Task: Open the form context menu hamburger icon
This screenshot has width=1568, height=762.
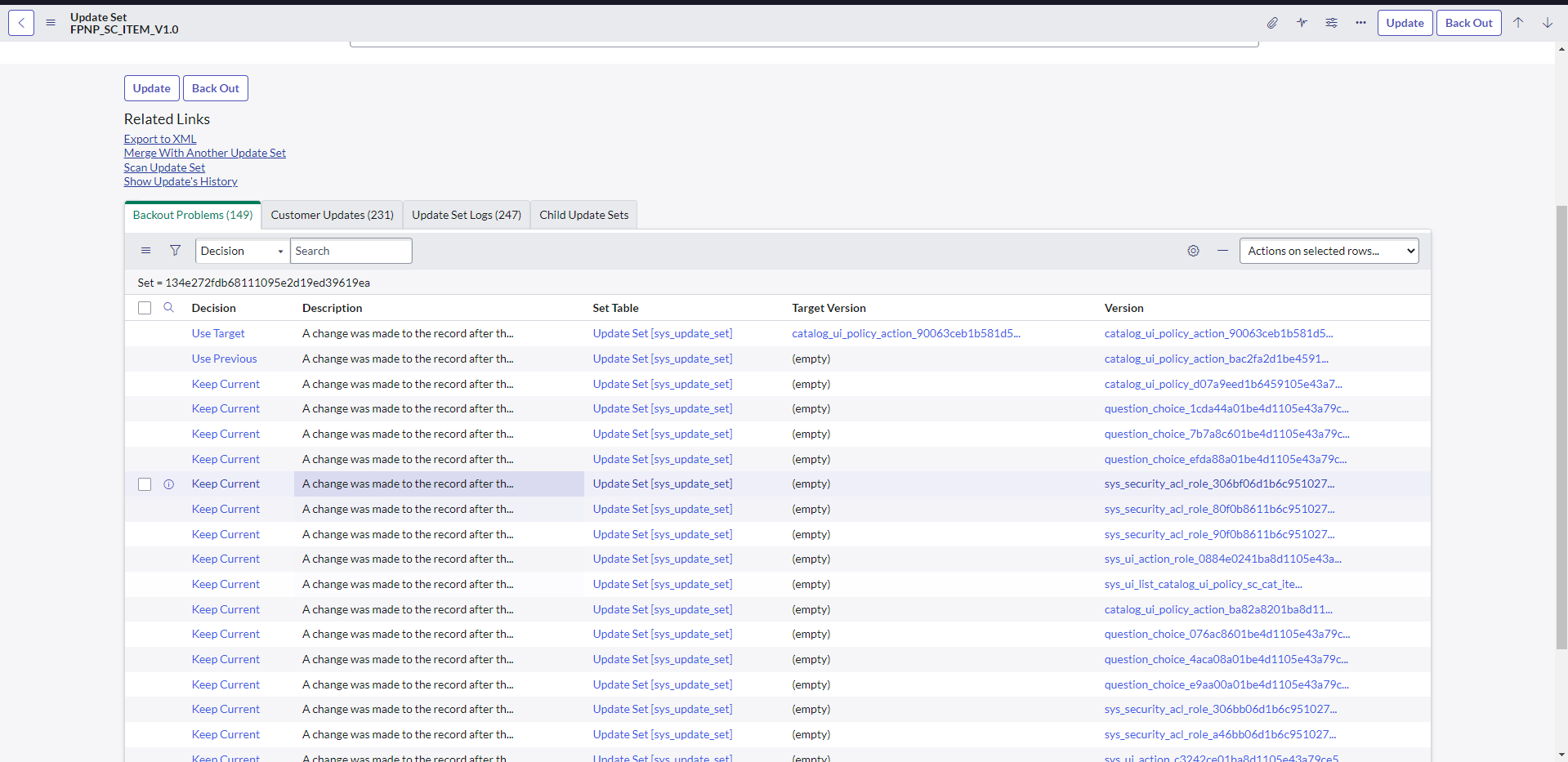Action: (51, 23)
